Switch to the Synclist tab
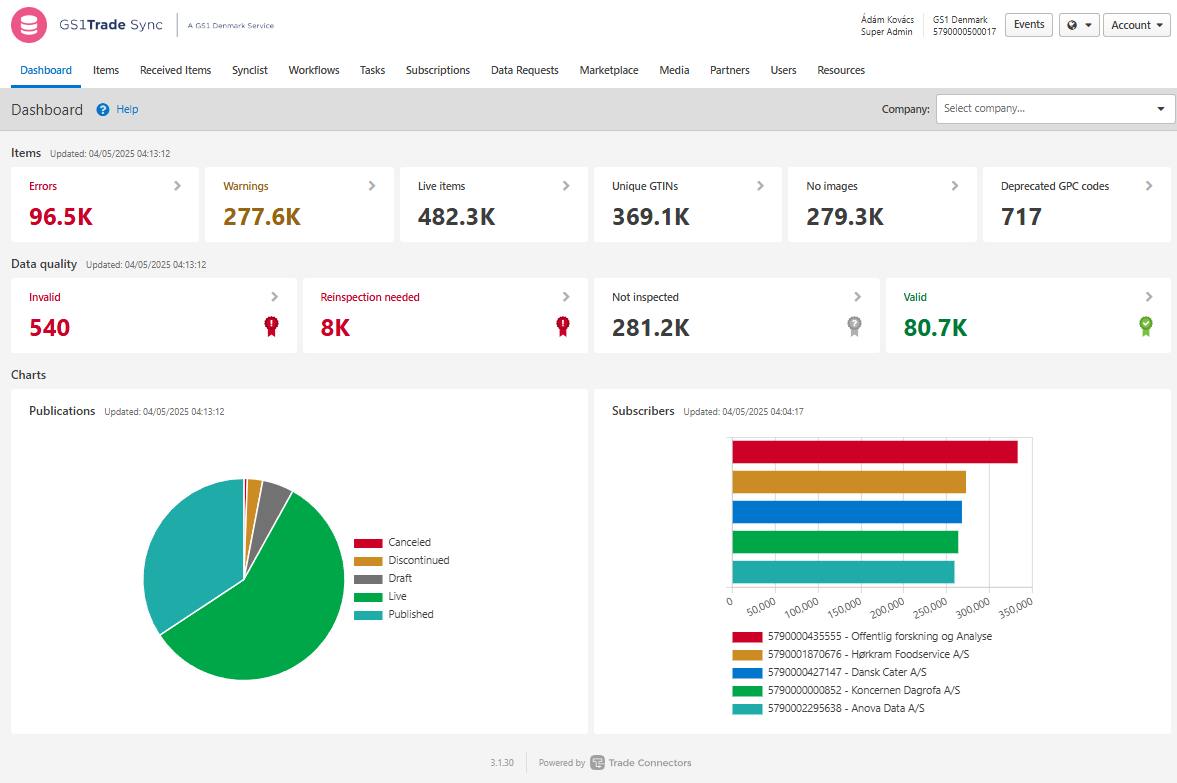Viewport: 1177px width, 783px height. point(250,70)
